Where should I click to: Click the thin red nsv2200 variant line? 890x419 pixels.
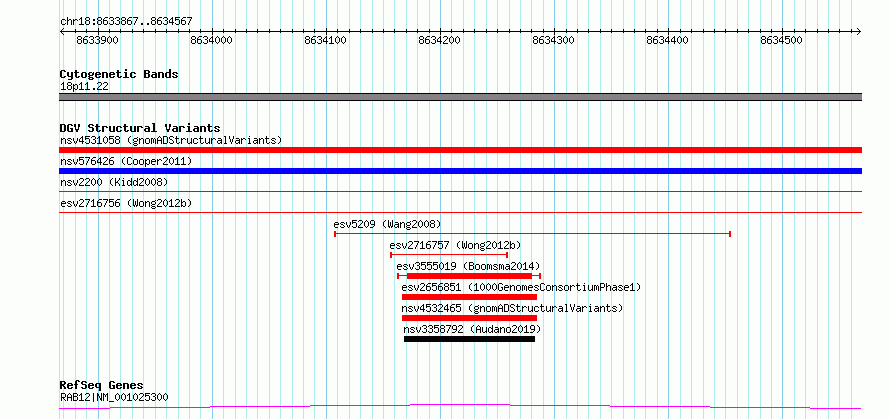click(x=460, y=192)
